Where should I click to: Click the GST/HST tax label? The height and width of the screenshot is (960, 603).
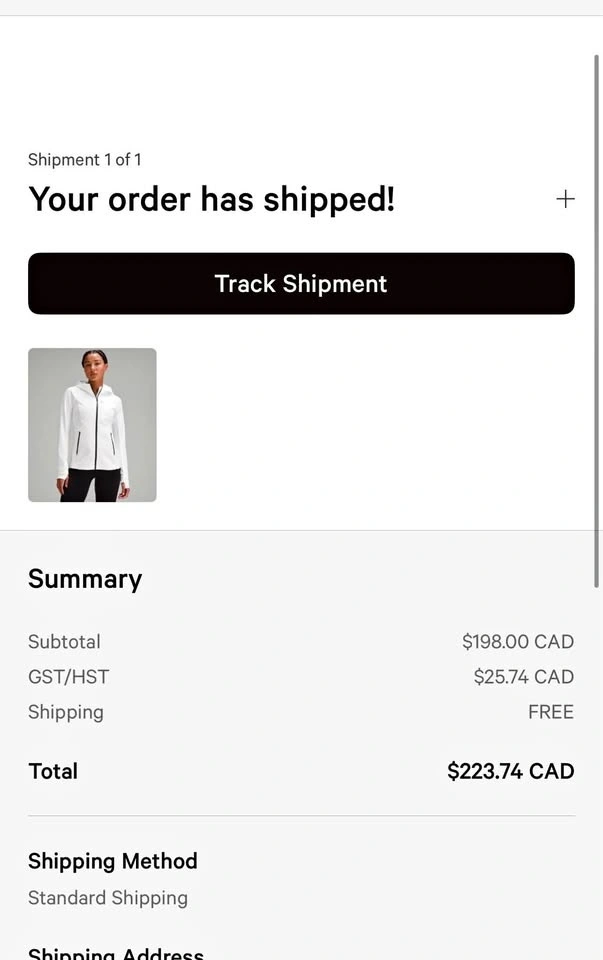(68, 677)
